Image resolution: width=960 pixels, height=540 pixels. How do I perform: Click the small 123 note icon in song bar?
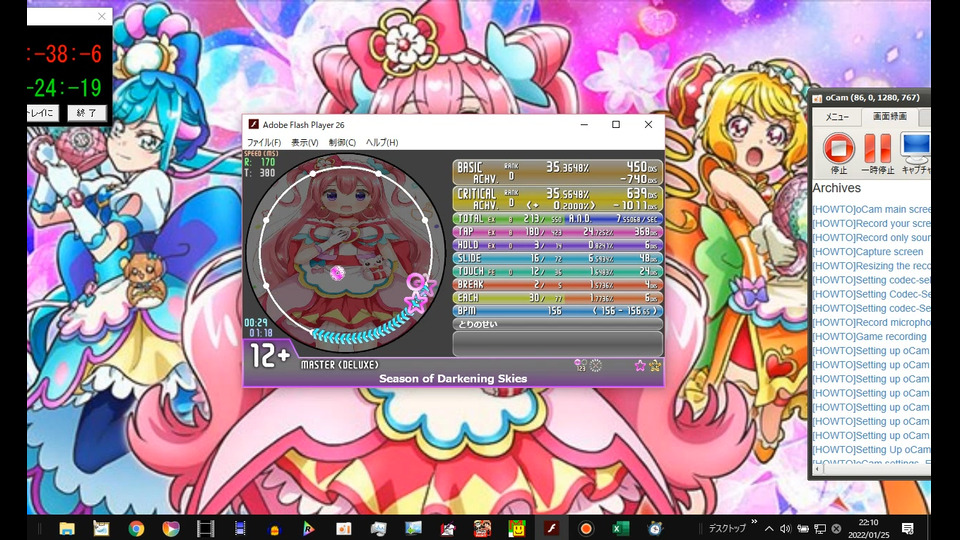(580, 366)
